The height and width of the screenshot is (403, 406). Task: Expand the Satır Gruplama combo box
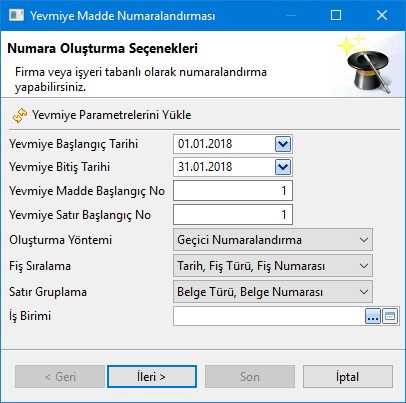pyautogui.click(x=273, y=292)
